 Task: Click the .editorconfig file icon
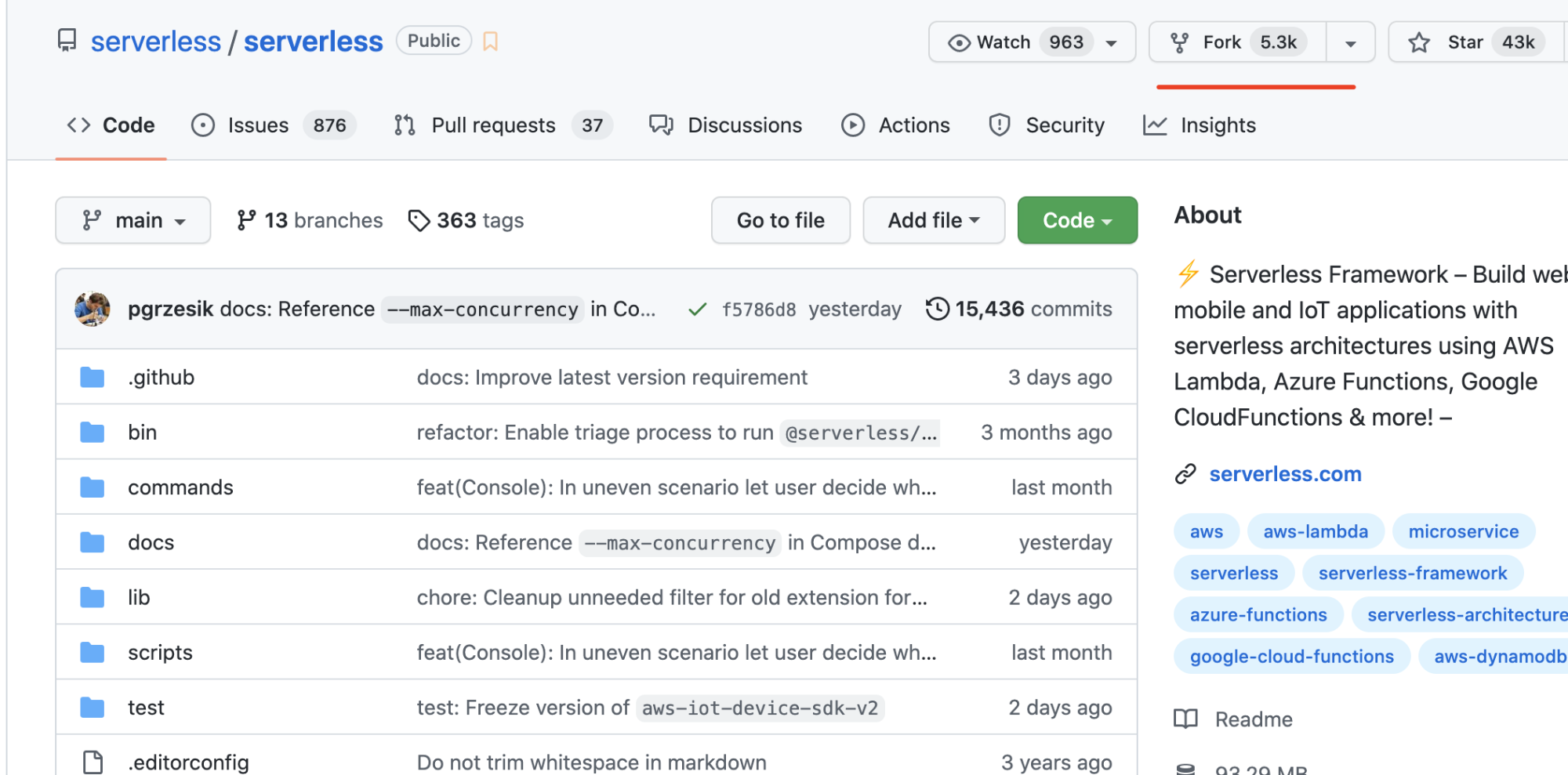coord(93,762)
